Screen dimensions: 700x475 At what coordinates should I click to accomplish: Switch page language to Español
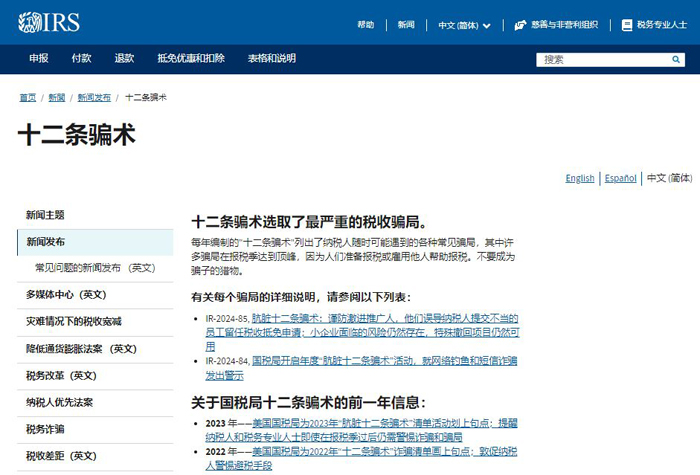pyautogui.click(x=621, y=178)
